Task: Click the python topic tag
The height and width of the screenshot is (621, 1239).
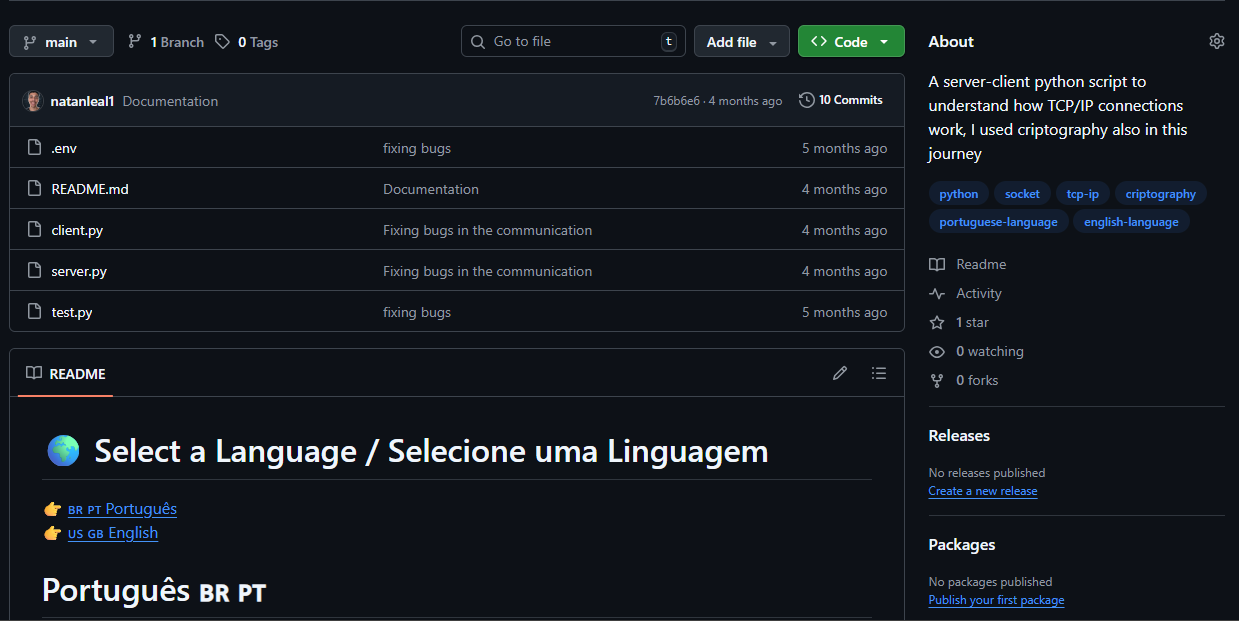Action: 958,194
